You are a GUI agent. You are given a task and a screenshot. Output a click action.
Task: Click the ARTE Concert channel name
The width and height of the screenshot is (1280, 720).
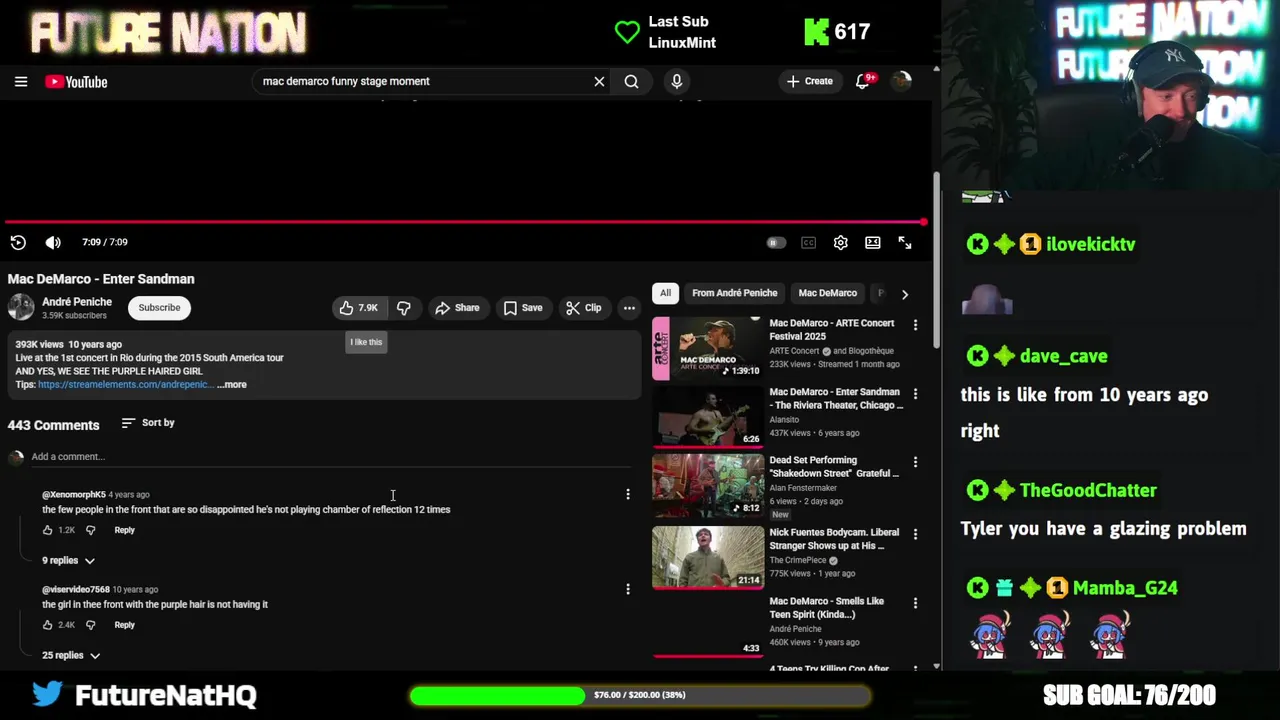point(794,352)
